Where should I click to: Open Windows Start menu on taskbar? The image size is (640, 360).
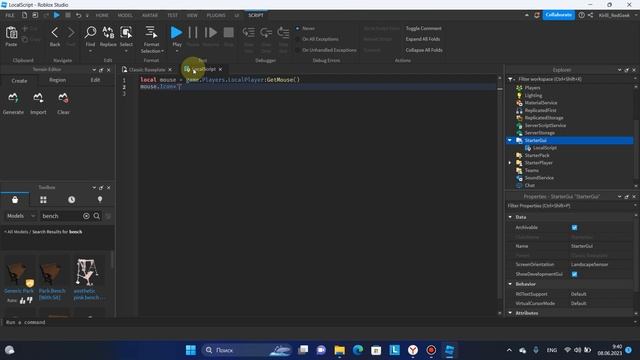pyautogui.click(x=191, y=350)
